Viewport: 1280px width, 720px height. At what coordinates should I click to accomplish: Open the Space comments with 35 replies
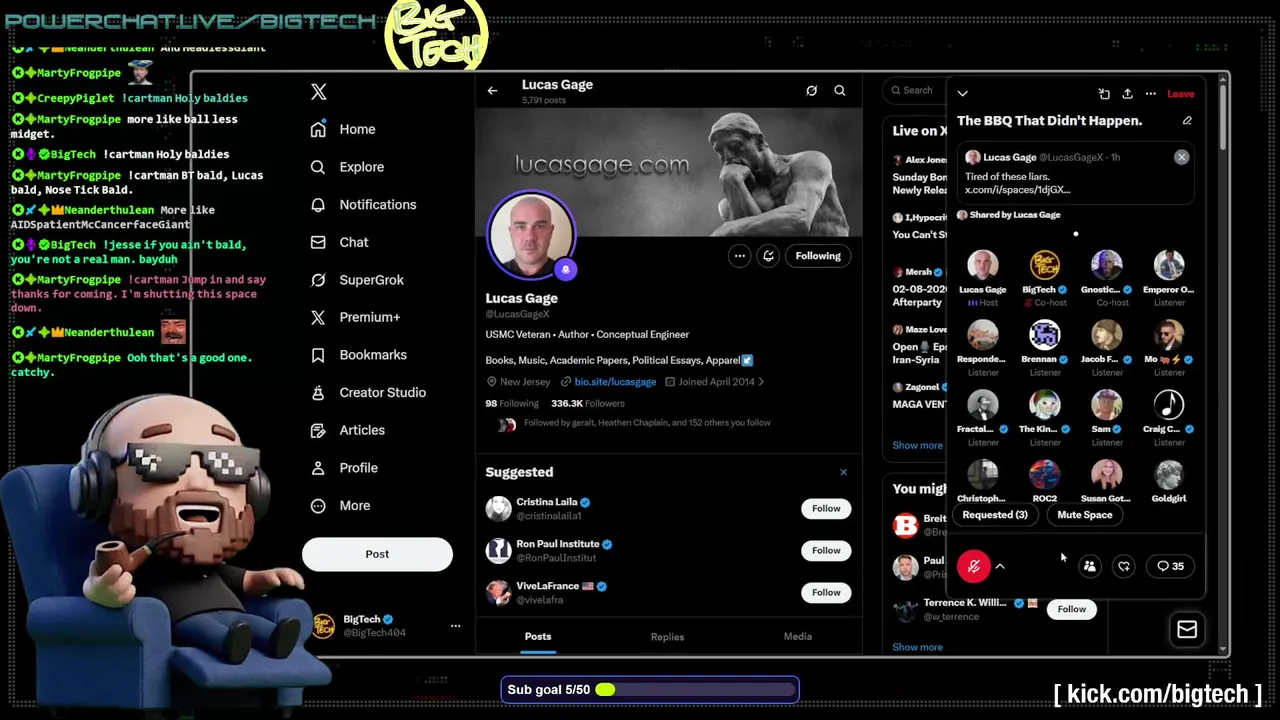(1170, 567)
